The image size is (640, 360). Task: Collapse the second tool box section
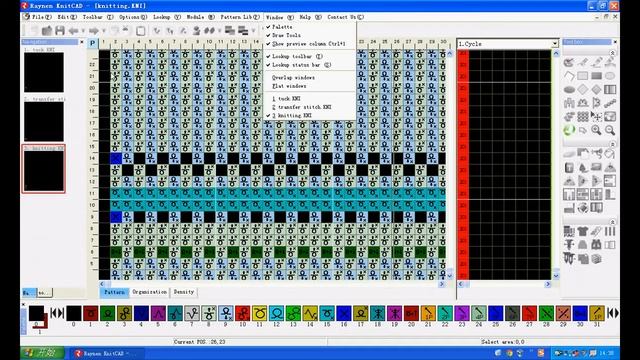click(612, 144)
